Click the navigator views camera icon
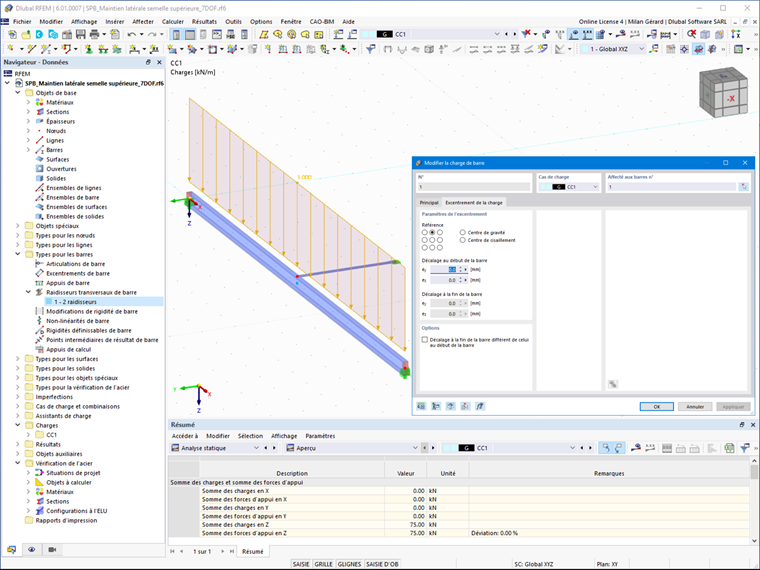The image size is (760, 570). [x=52, y=549]
